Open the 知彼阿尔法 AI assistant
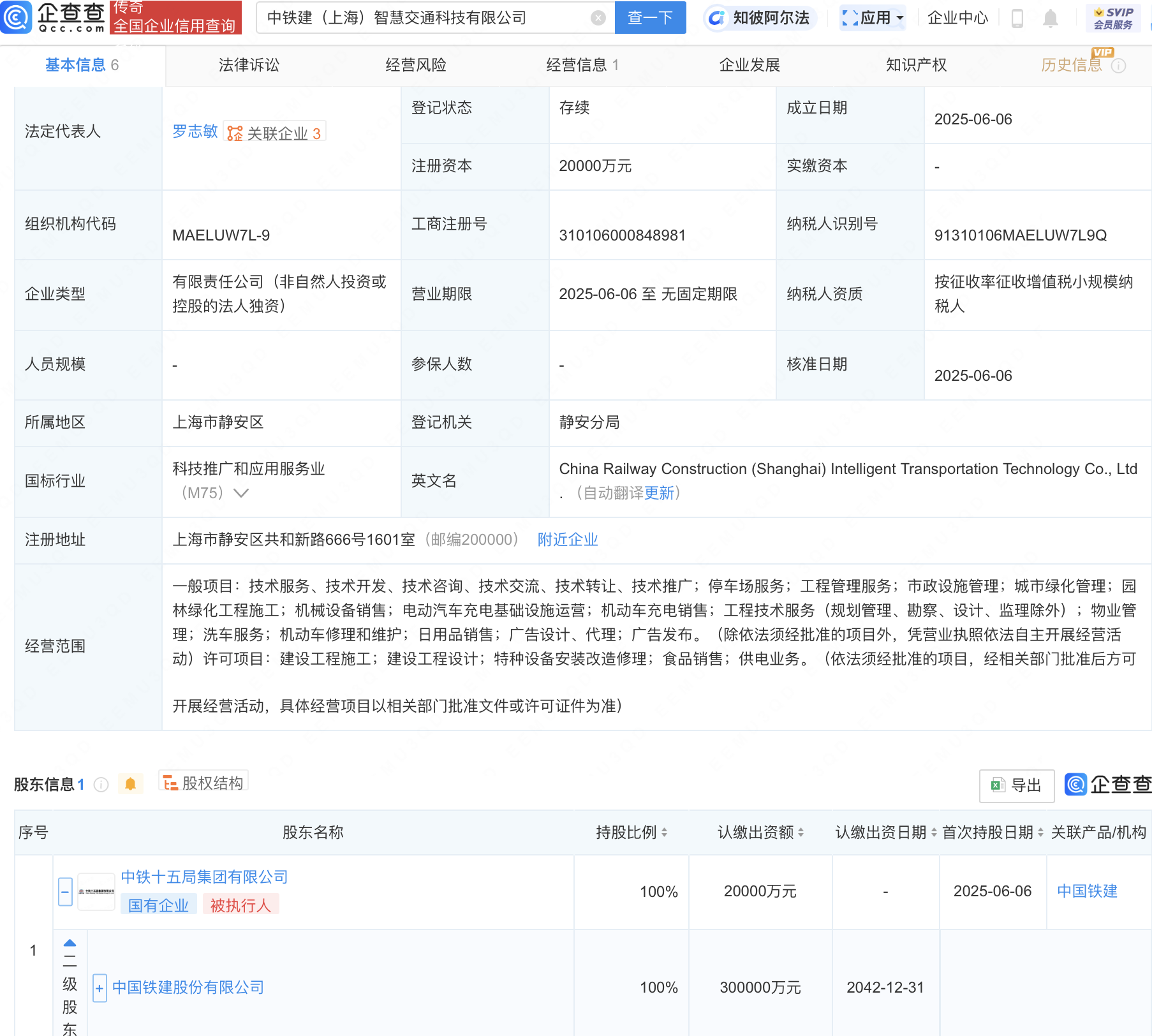 coord(760,18)
